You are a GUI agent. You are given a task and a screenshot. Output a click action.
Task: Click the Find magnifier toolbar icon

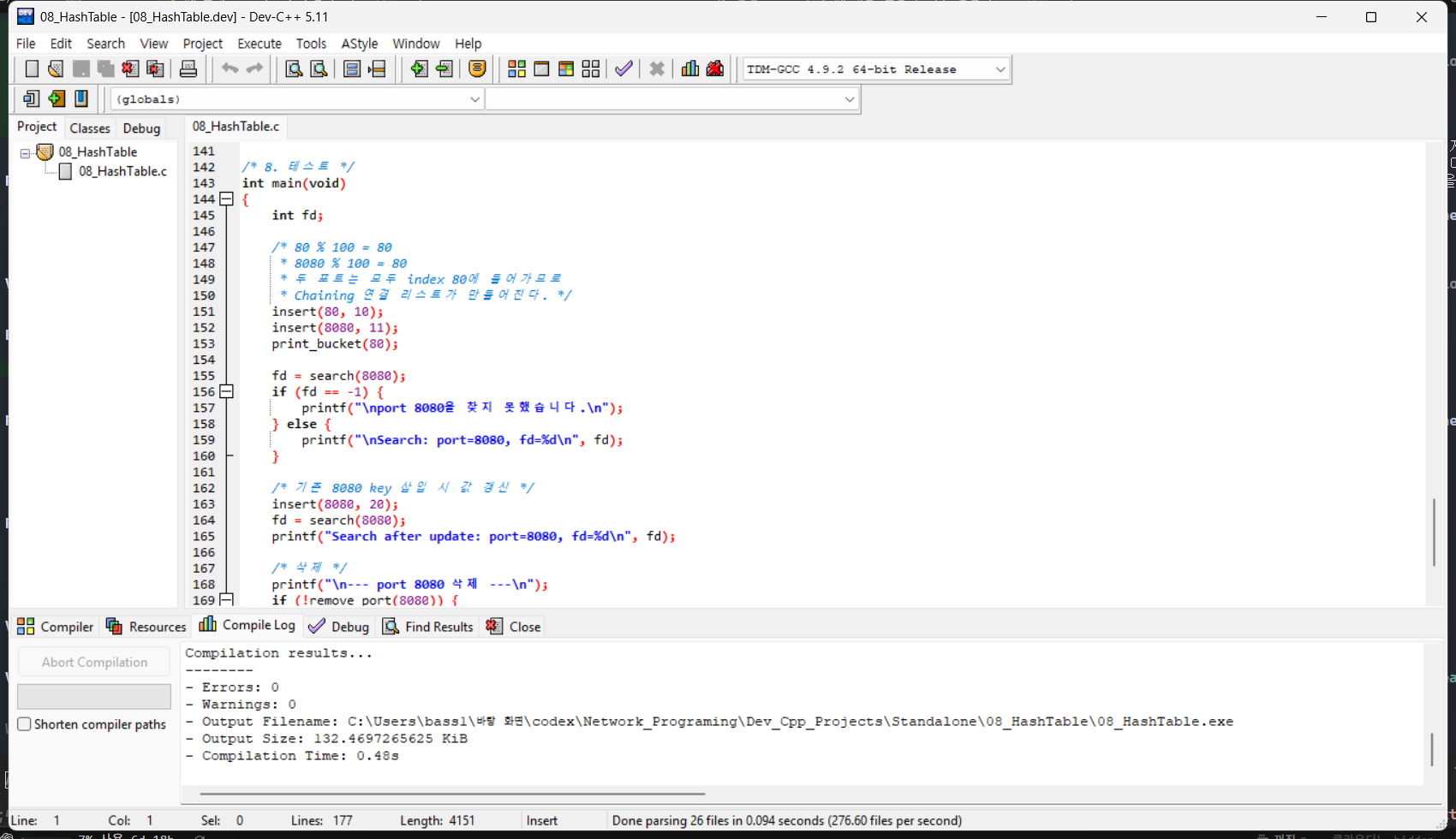[x=294, y=69]
